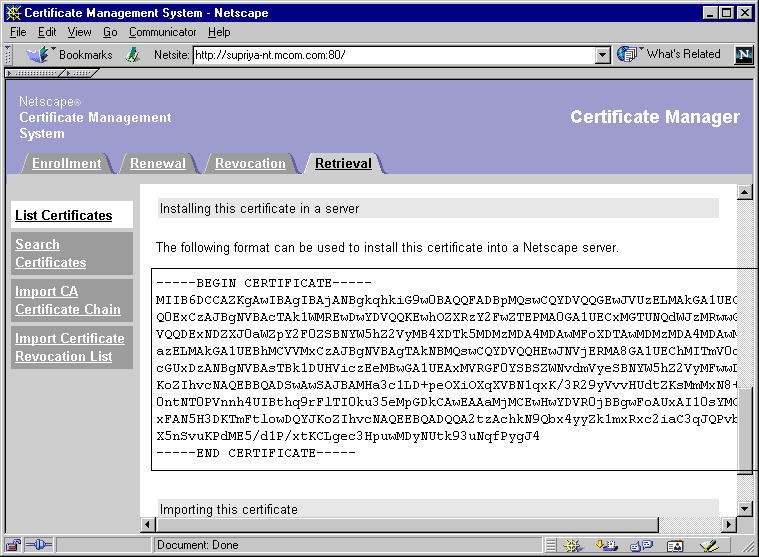Image resolution: width=759 pixels, height=557 pixels.
Task: Open the Communicator menu
Action: tap(162, 32)
